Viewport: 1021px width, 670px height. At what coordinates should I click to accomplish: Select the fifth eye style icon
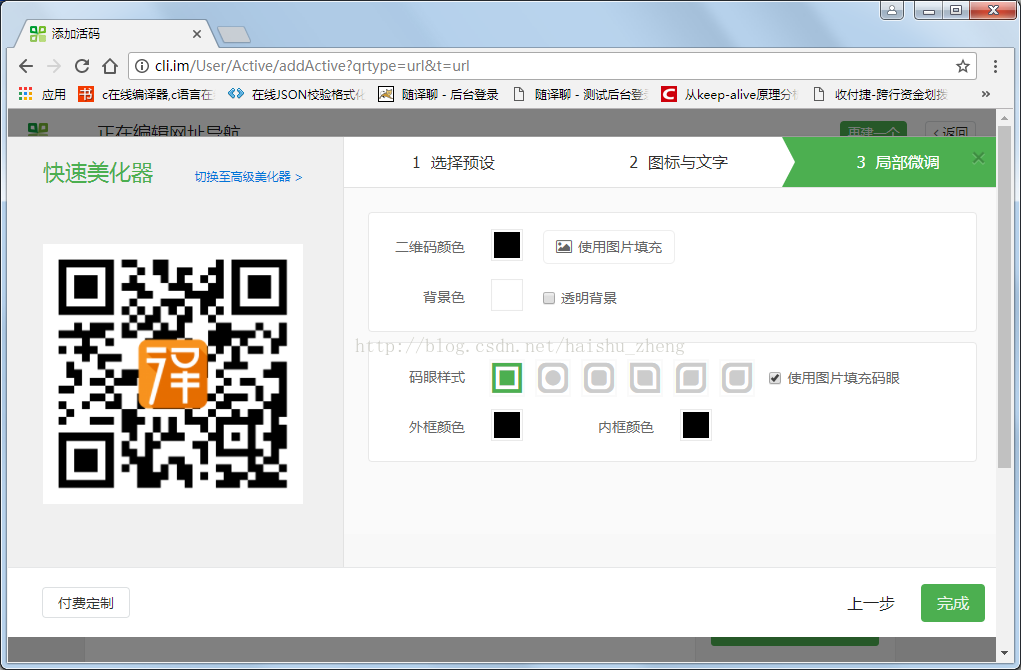(x=691, y=378)
